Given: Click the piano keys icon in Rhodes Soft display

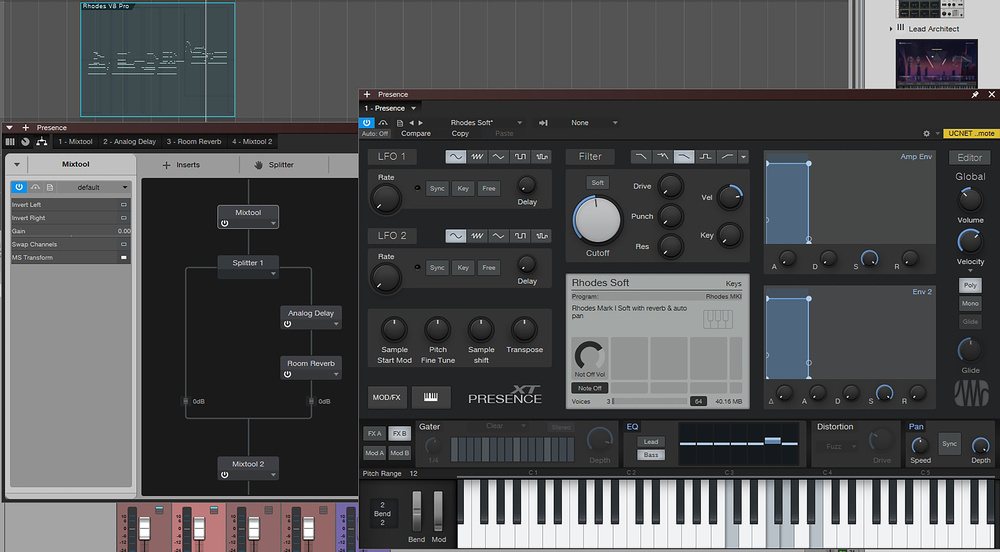Looking at the screenshot, I should pos(718,319).
